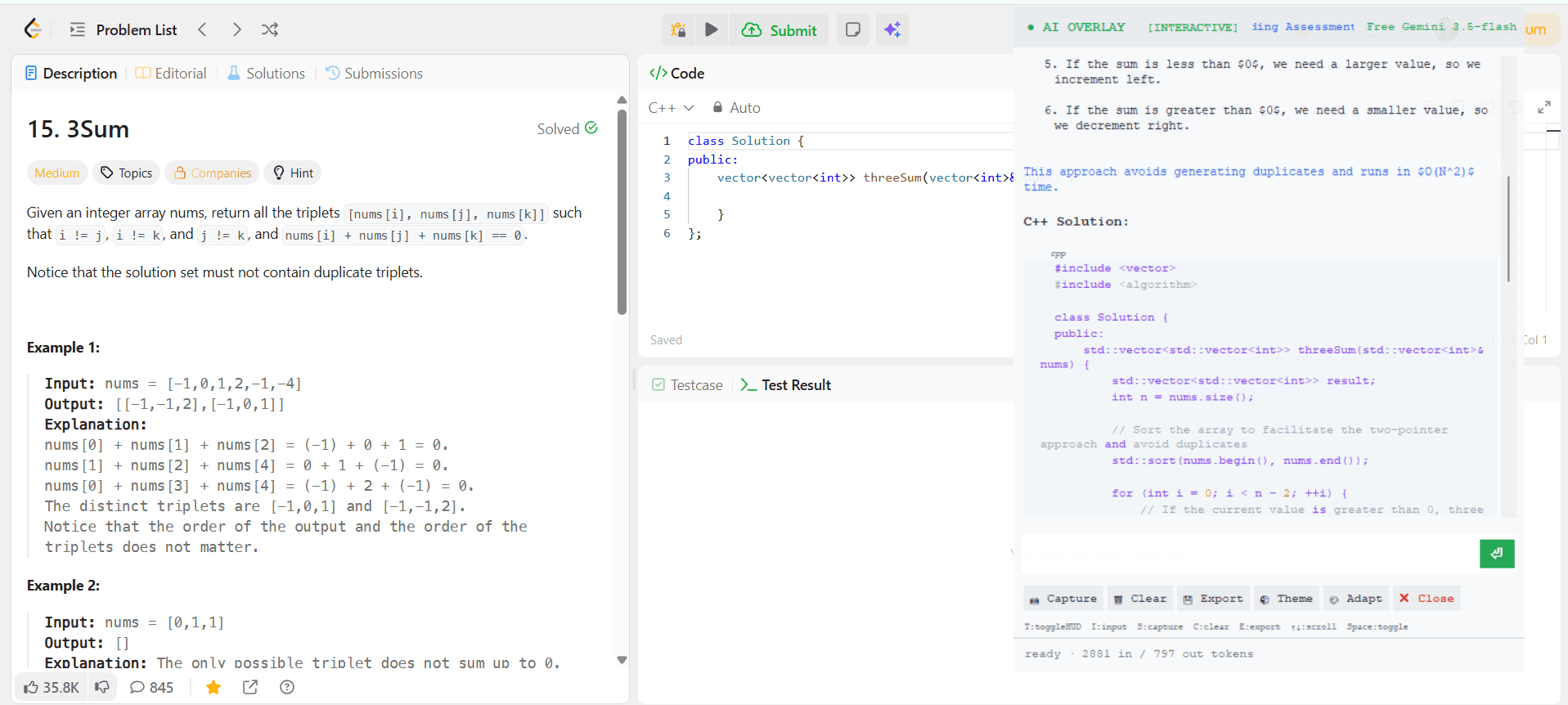This screenshot has width=1568, height=705.
Task: Click the 'C++ Solution:' heading in overlay
Action: tap(1076, 222)
